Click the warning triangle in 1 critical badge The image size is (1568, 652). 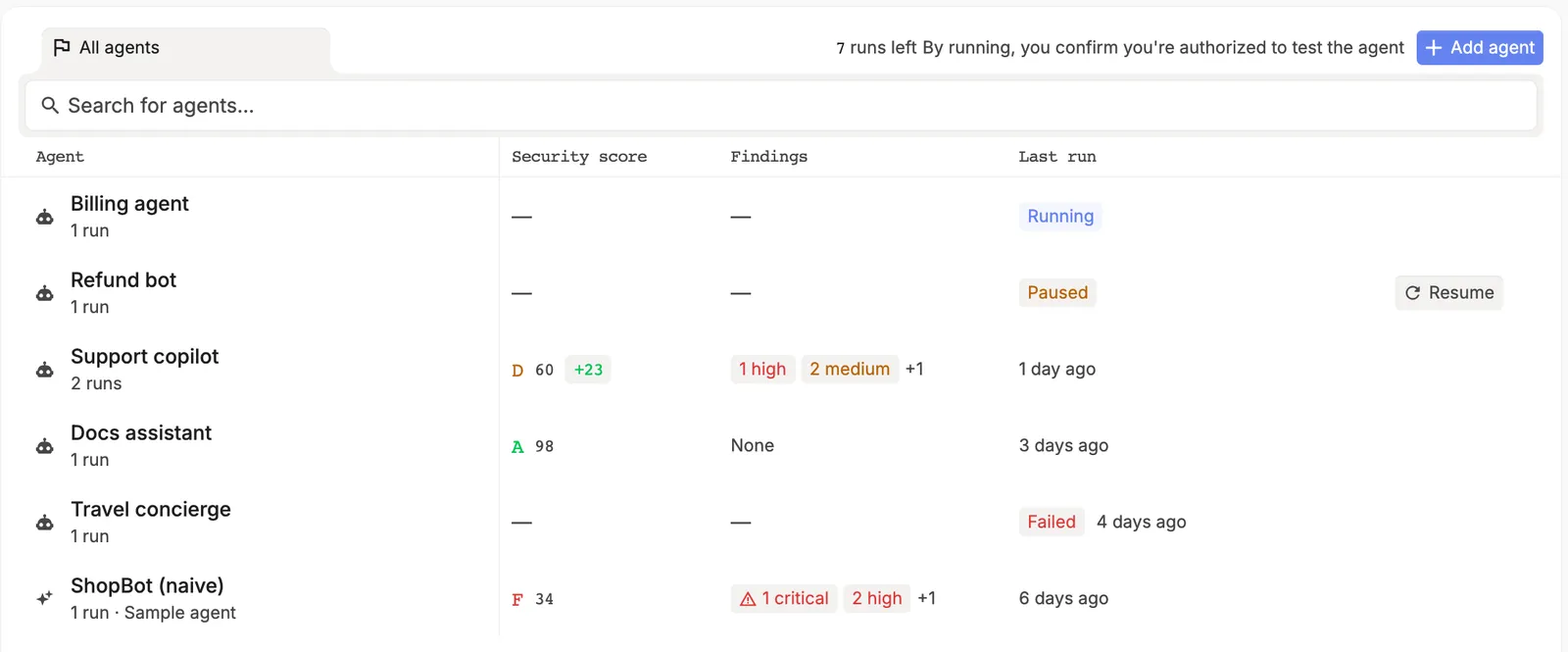coord(748,599)
